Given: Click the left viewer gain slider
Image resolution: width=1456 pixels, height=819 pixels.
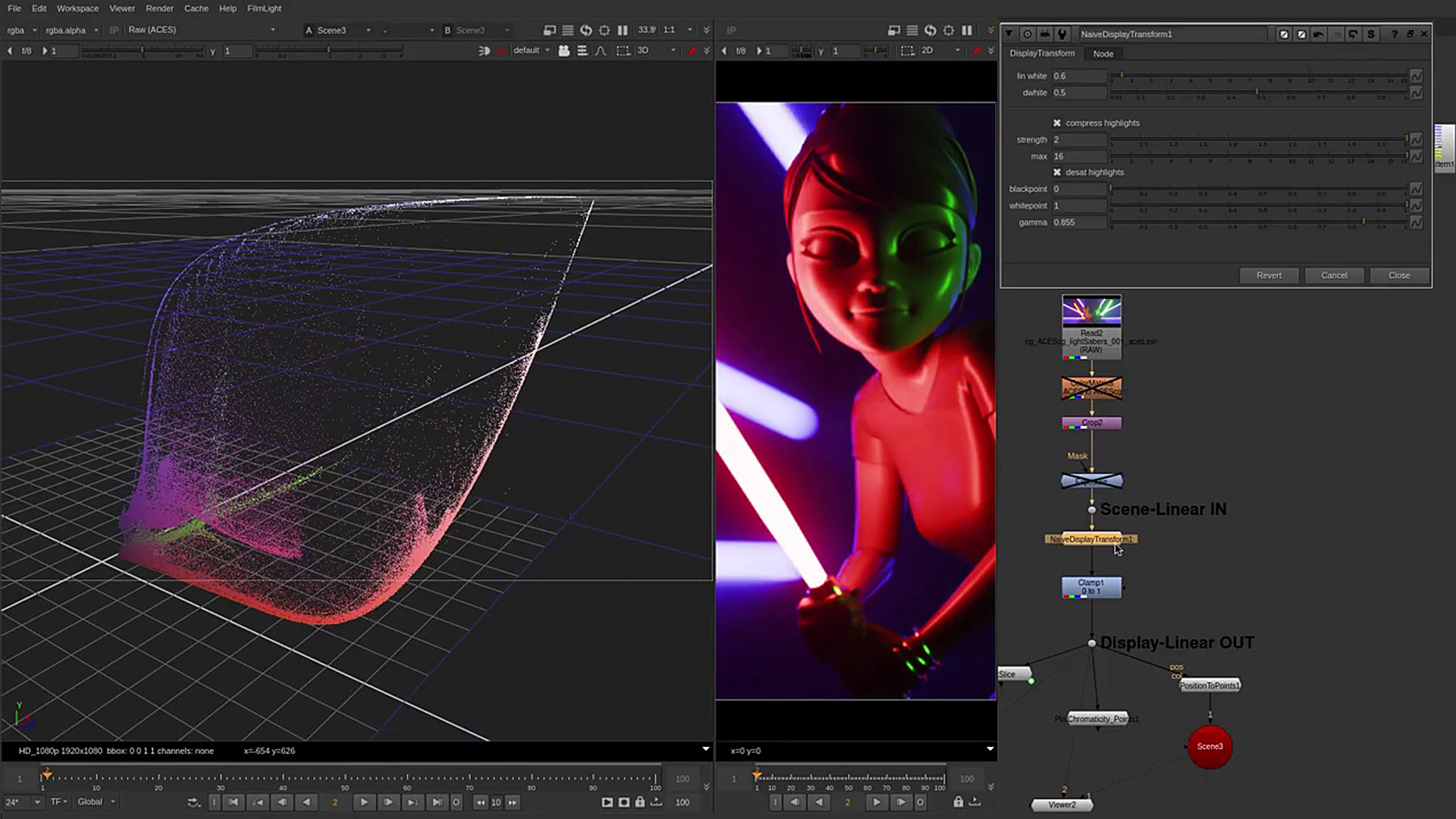Looking at the screenshot, I should (141, 51).
